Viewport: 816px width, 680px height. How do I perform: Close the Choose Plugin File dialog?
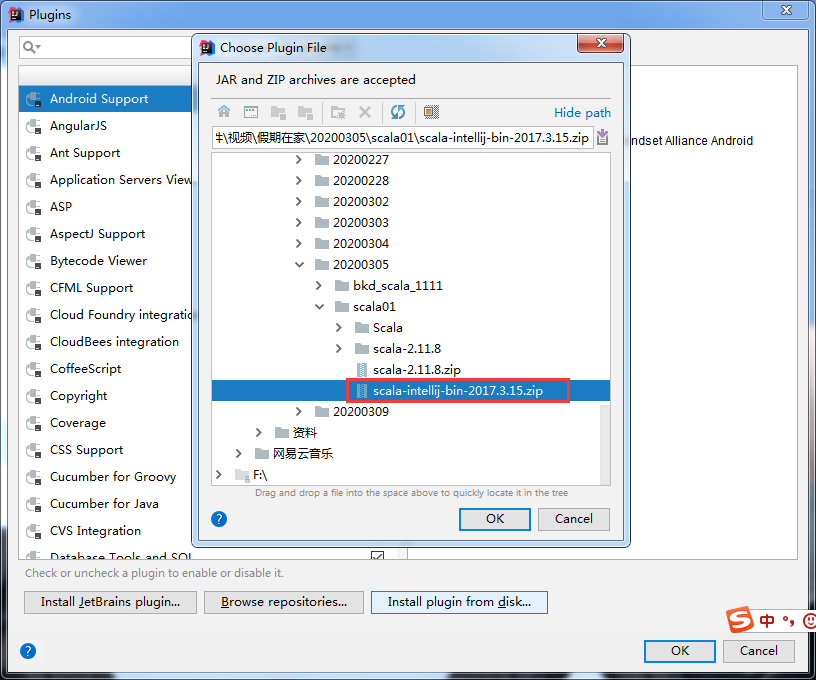(x=601, y=43)
